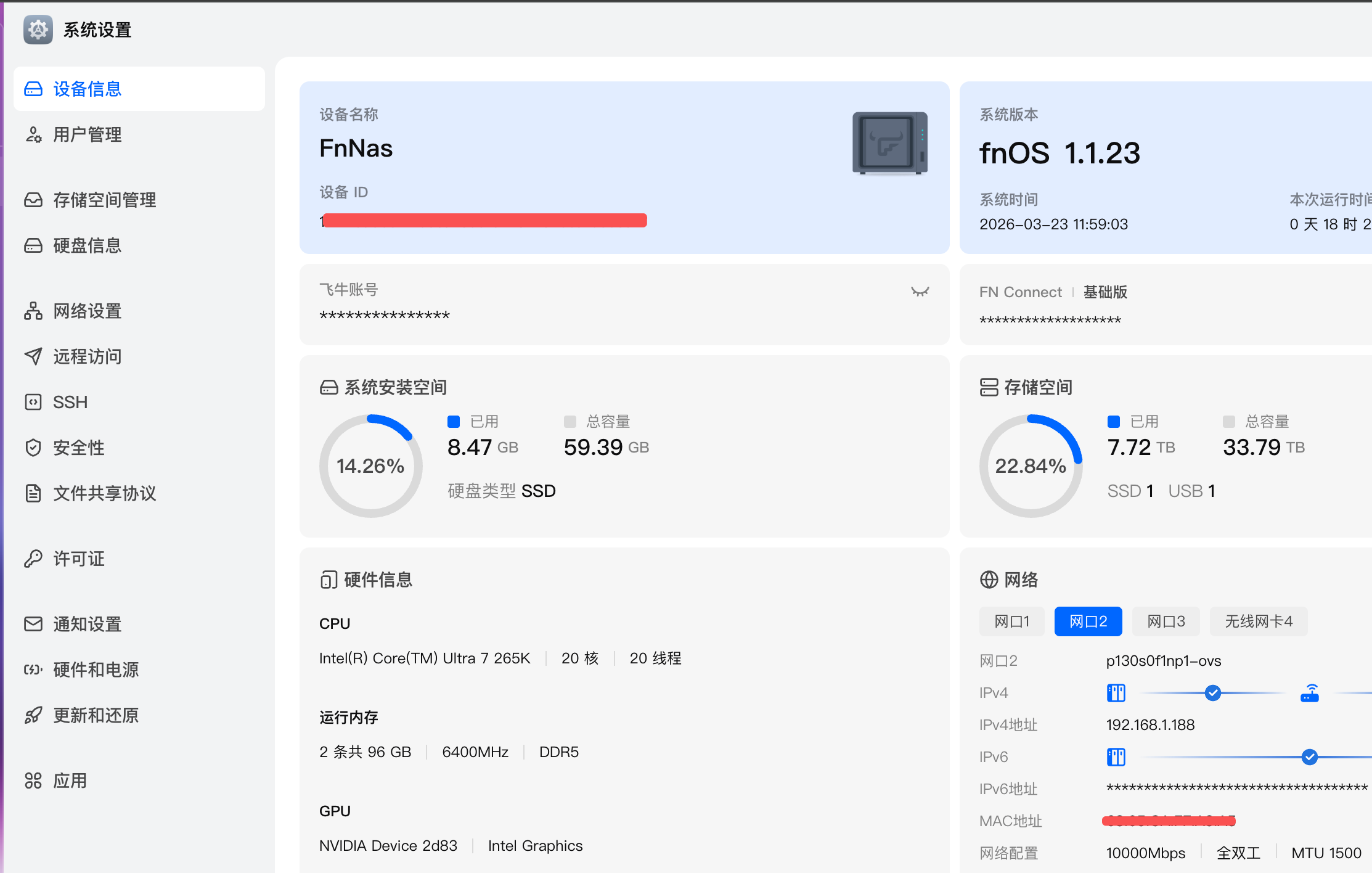Click the memory value 2 条共 96 GB
The image size is (1372, 873).
pos(365,752)
